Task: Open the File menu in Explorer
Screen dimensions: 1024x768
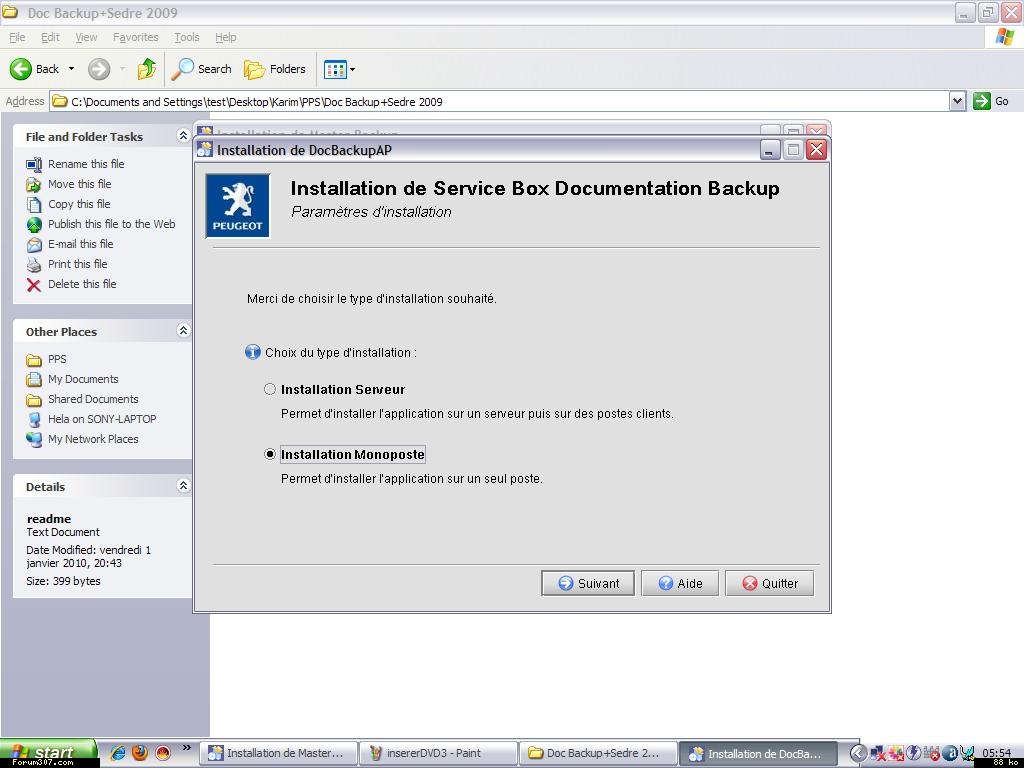Action: pos(17,37)
